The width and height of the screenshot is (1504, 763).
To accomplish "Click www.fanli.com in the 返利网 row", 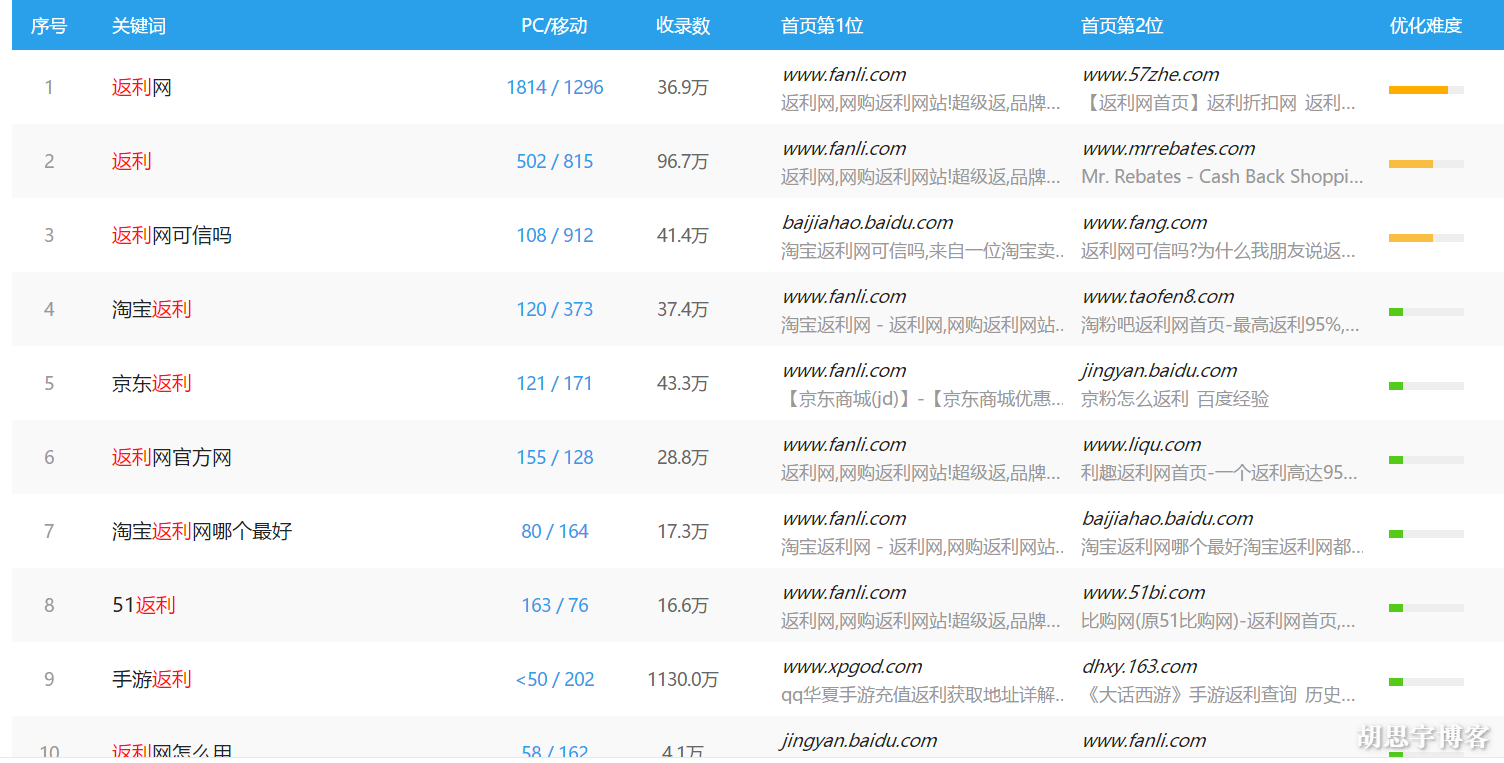I will [844, 75].
